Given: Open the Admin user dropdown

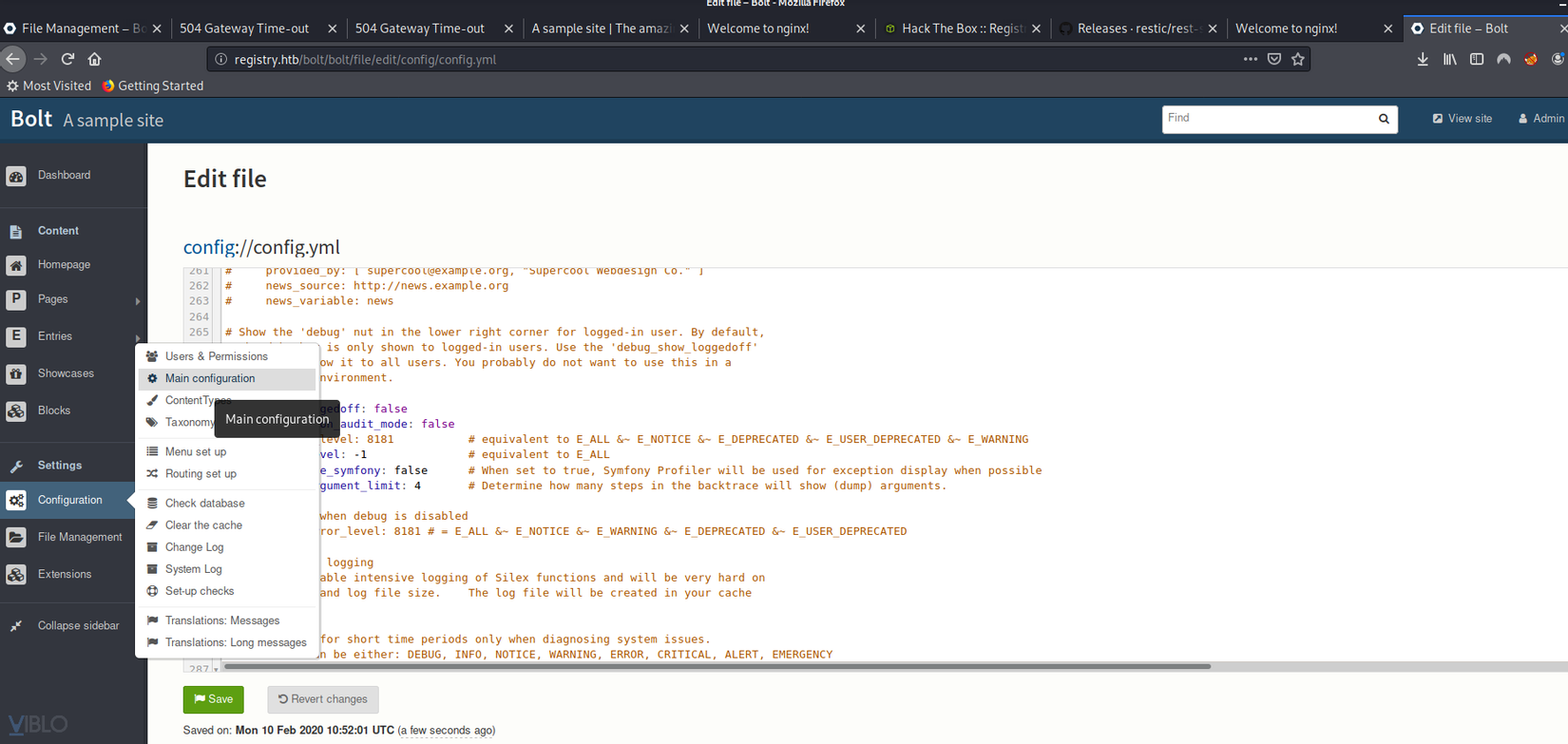Looking at the screenshot, I should click(x=1540, y=119).
